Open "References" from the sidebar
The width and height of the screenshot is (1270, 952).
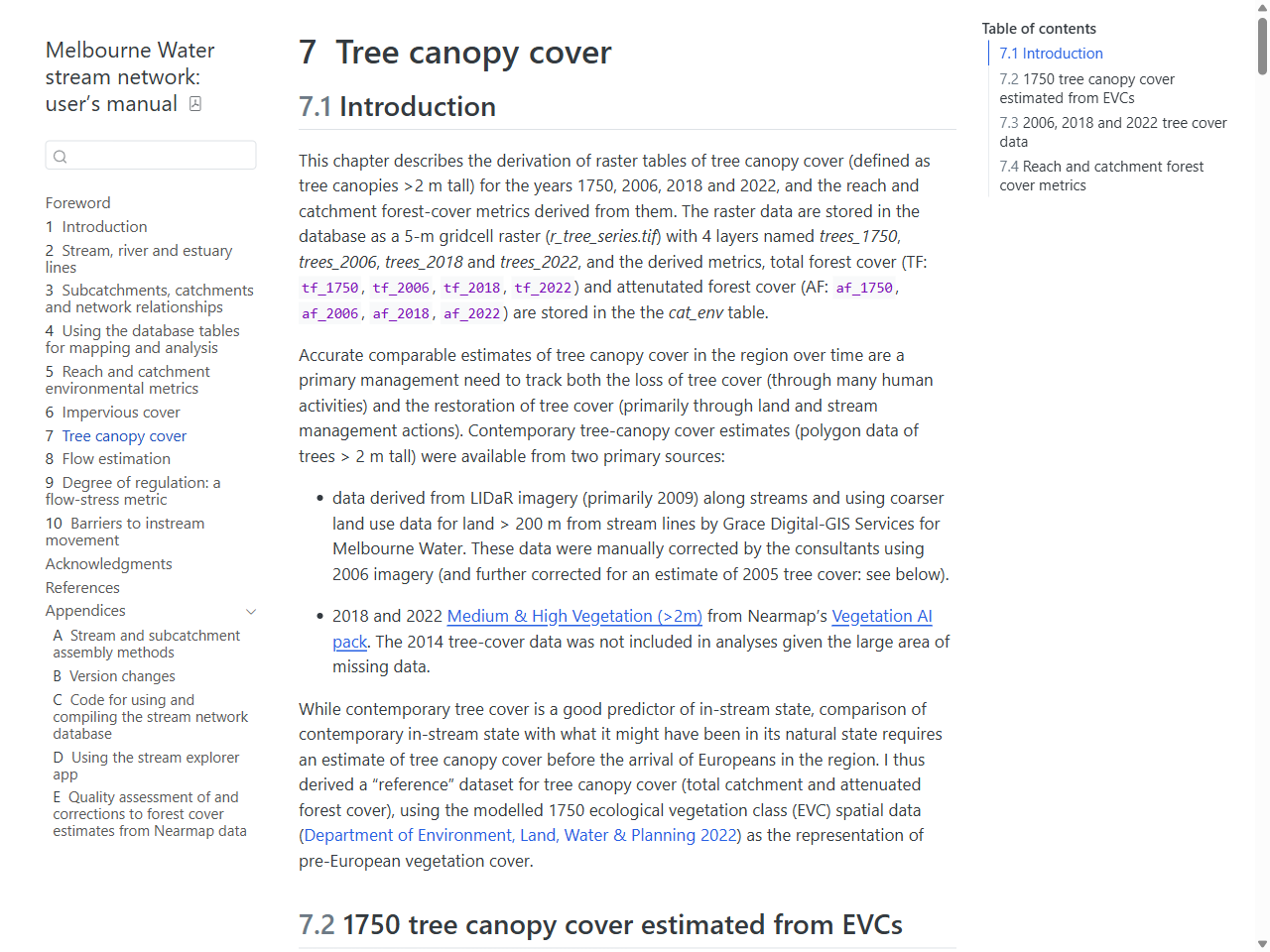[x=82, y=587]
